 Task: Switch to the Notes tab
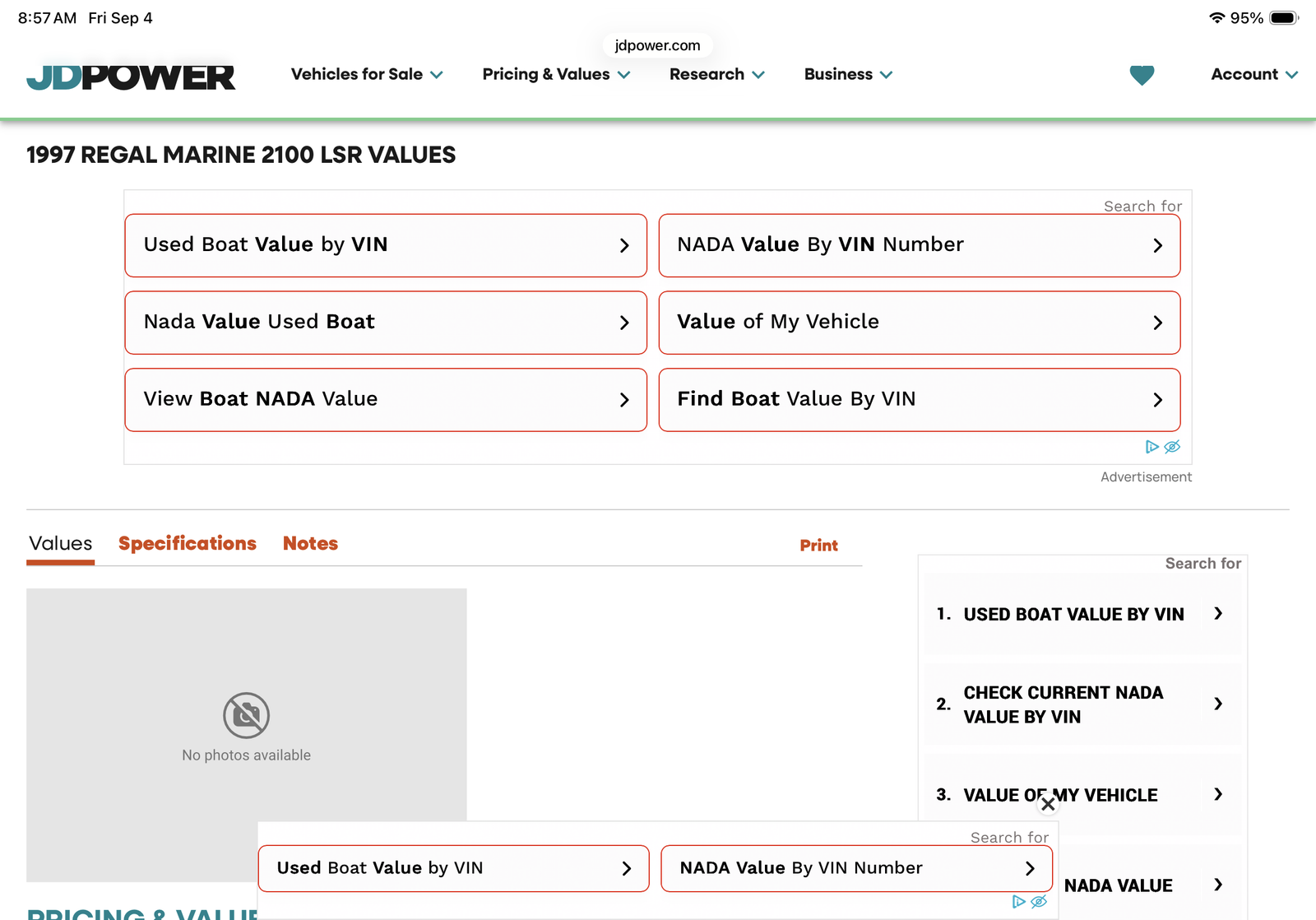[310, 543]
